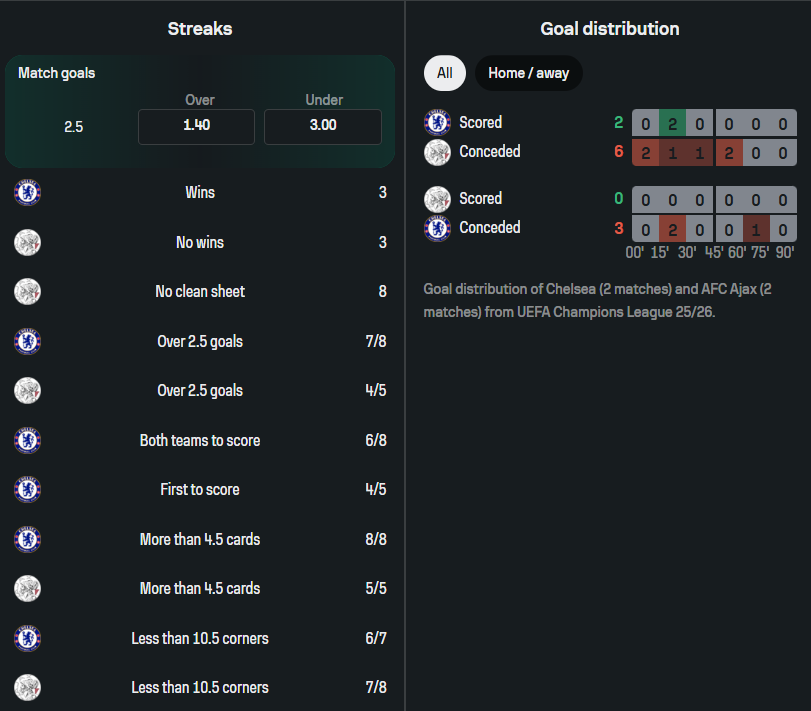Click Ajax crest in the top Conceded row

tap(438, 152)
